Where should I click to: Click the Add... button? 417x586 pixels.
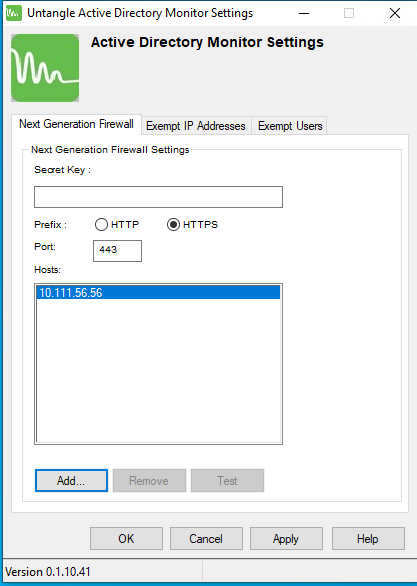(71, 481)
